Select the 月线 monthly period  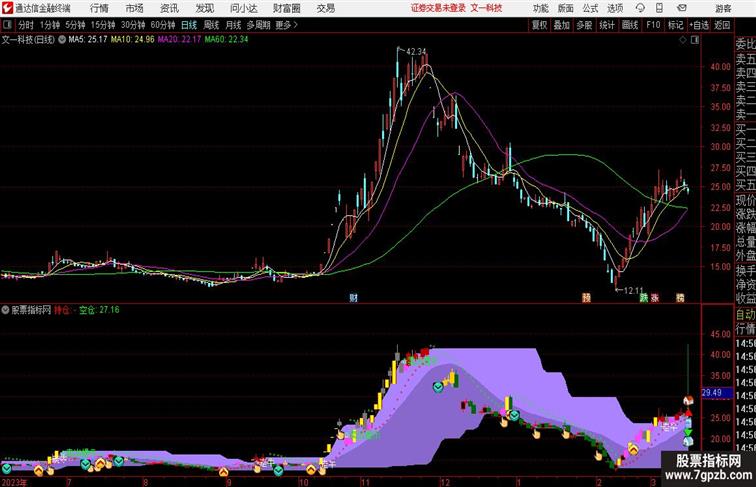pyautogui.click(x=233, y=25)
